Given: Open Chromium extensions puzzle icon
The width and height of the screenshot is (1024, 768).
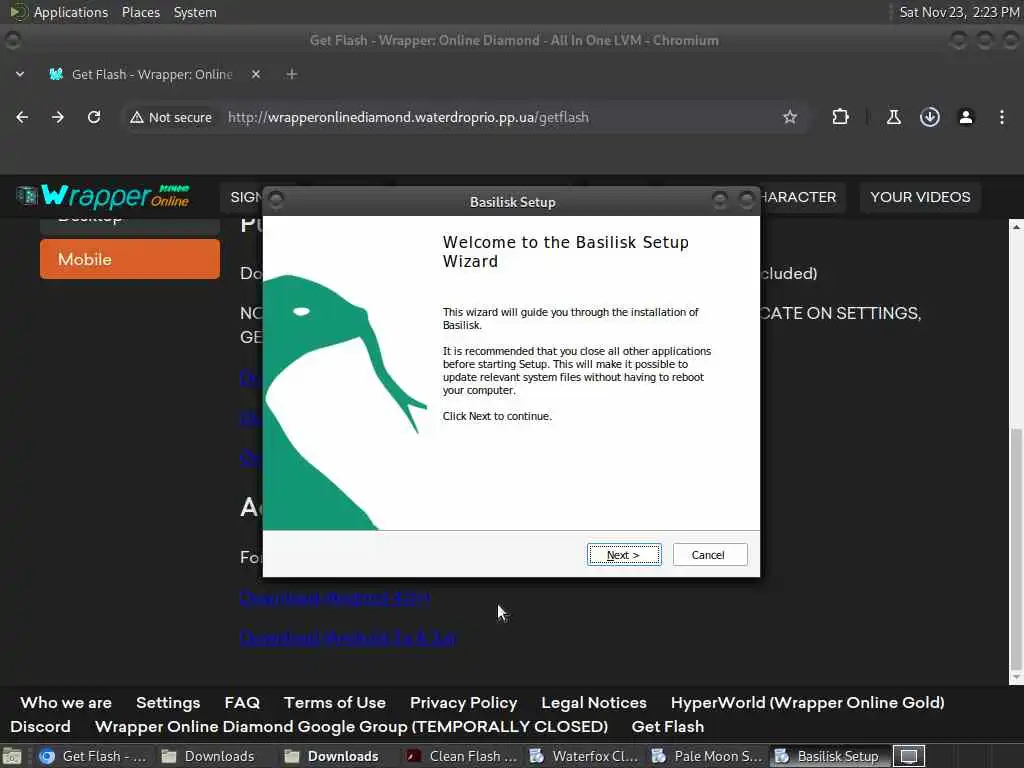Looking at the screenshot, I should click(x=840, y=117).
